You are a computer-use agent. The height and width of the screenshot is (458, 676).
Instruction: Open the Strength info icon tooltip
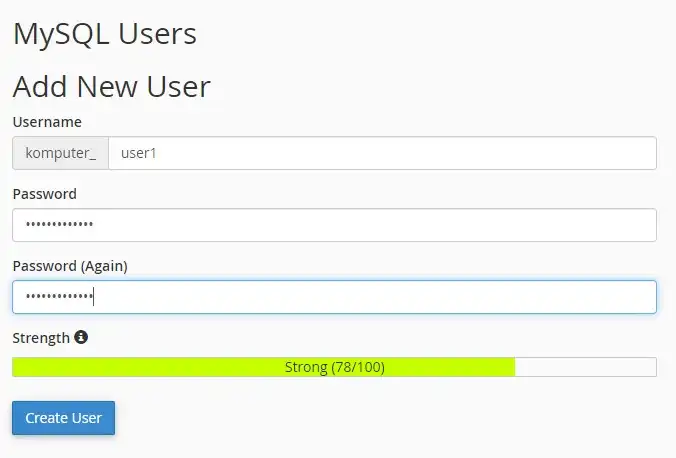[81, 337]
